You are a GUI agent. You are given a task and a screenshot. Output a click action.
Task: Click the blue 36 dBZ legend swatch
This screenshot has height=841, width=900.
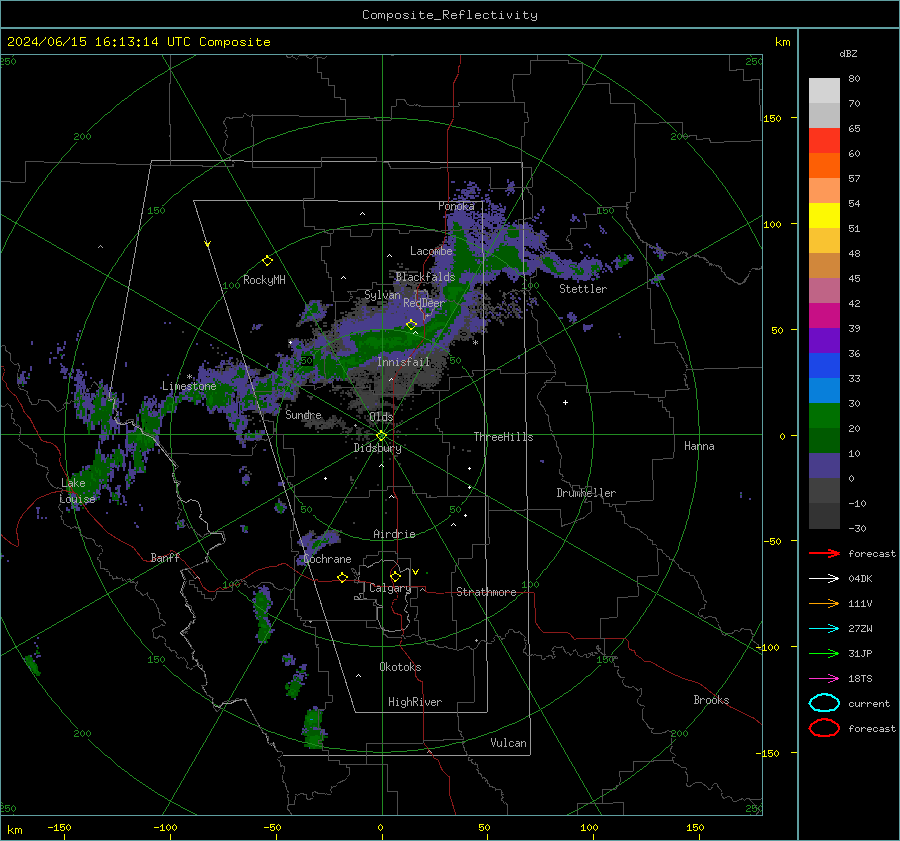(824, 365)
